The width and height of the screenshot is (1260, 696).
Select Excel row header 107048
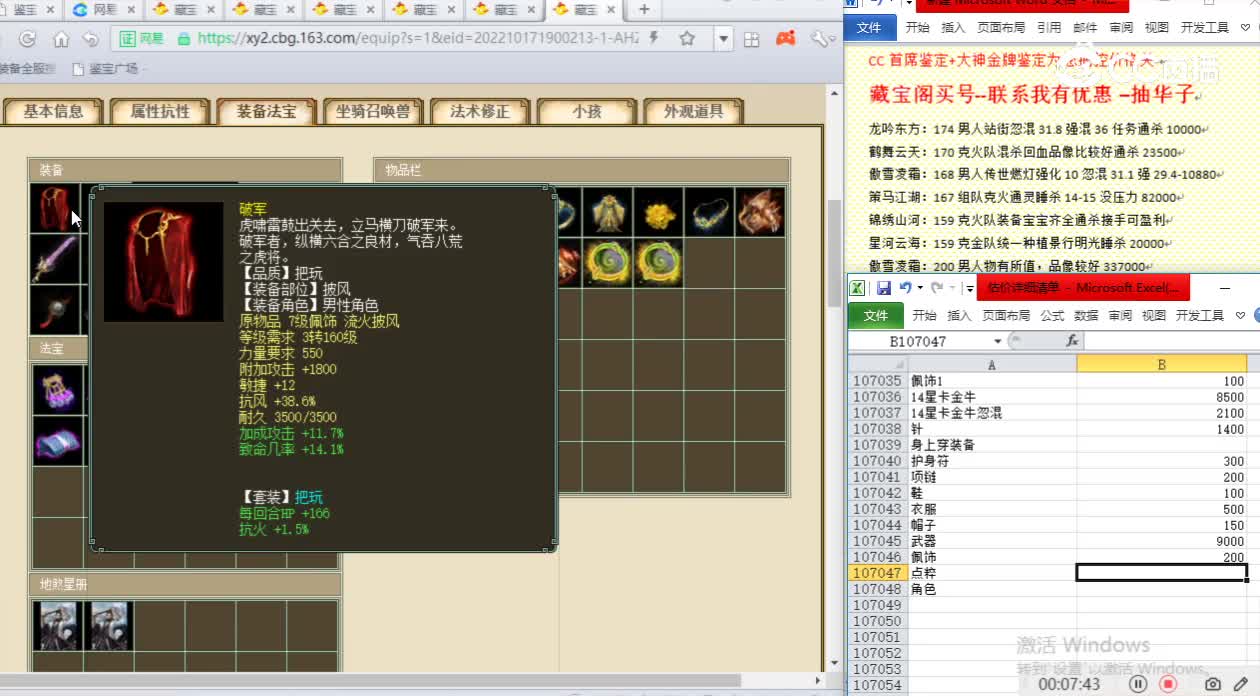877,589
